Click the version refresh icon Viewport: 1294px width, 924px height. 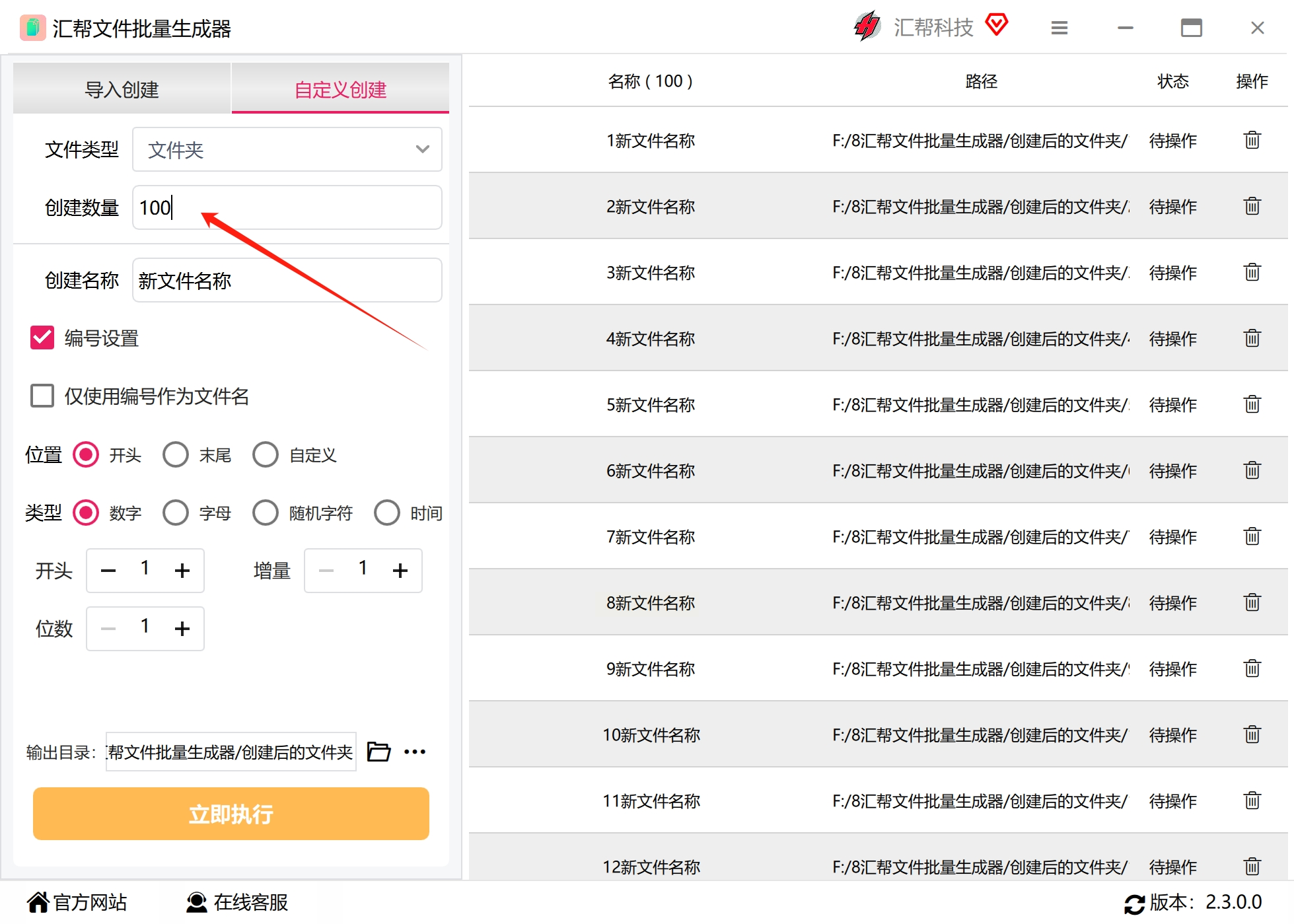coord(1134,904)
